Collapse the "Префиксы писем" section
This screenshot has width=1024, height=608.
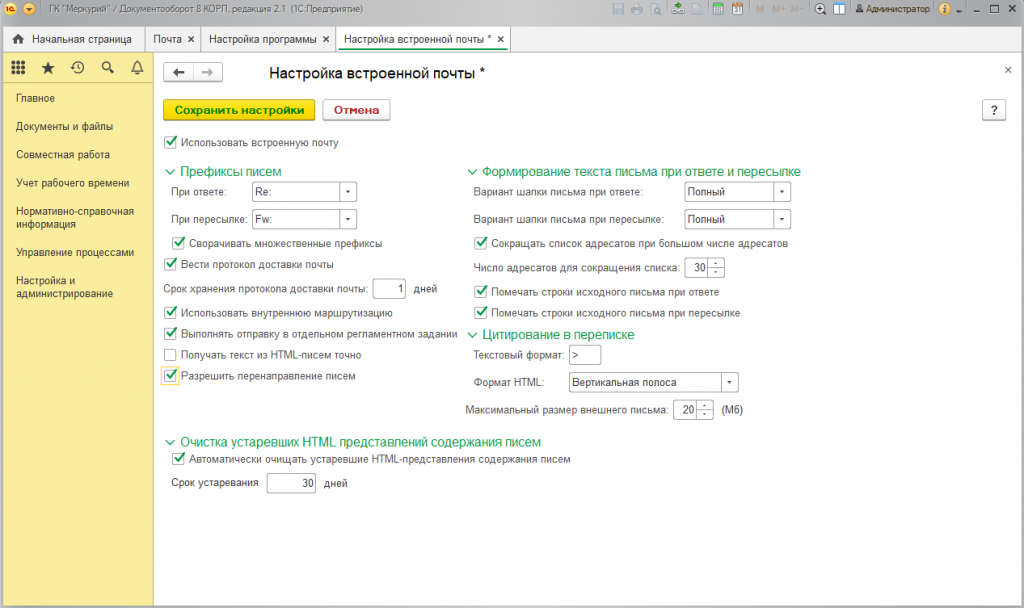[170, 171]
